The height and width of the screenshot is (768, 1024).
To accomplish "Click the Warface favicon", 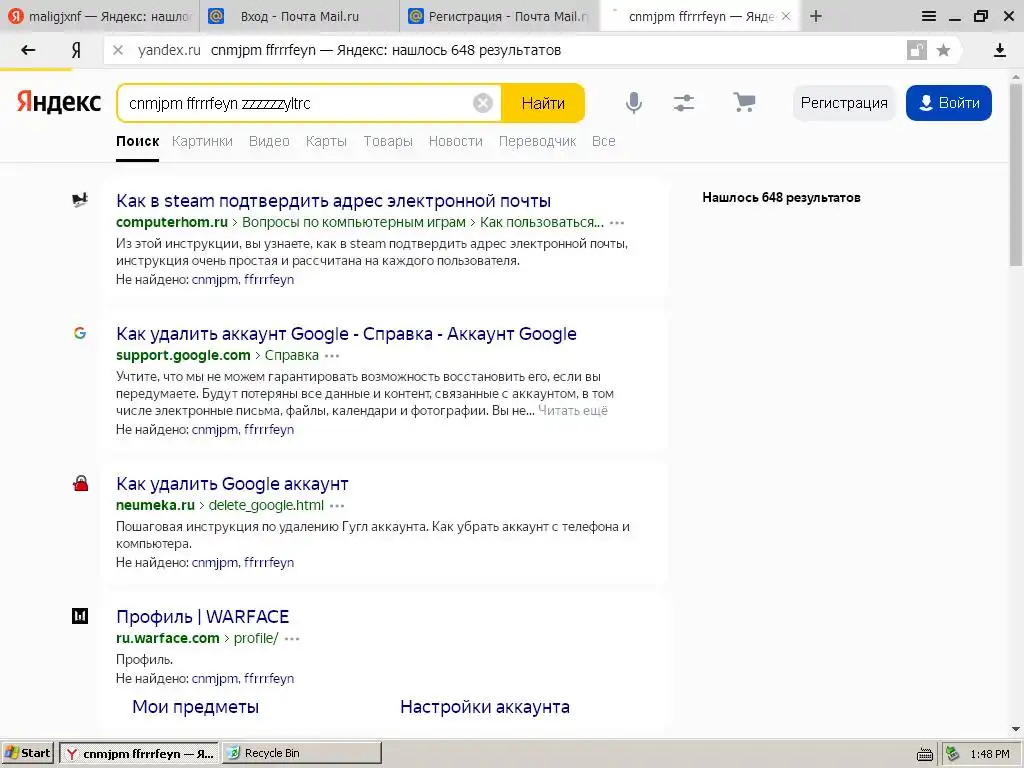I will [x=80, y=616].
